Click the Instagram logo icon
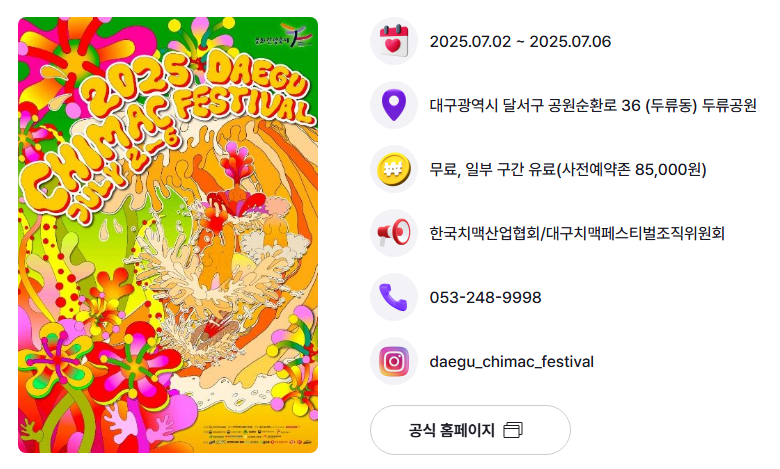The width and height of the screenshot is (780, 469). (x=393, y=362)
